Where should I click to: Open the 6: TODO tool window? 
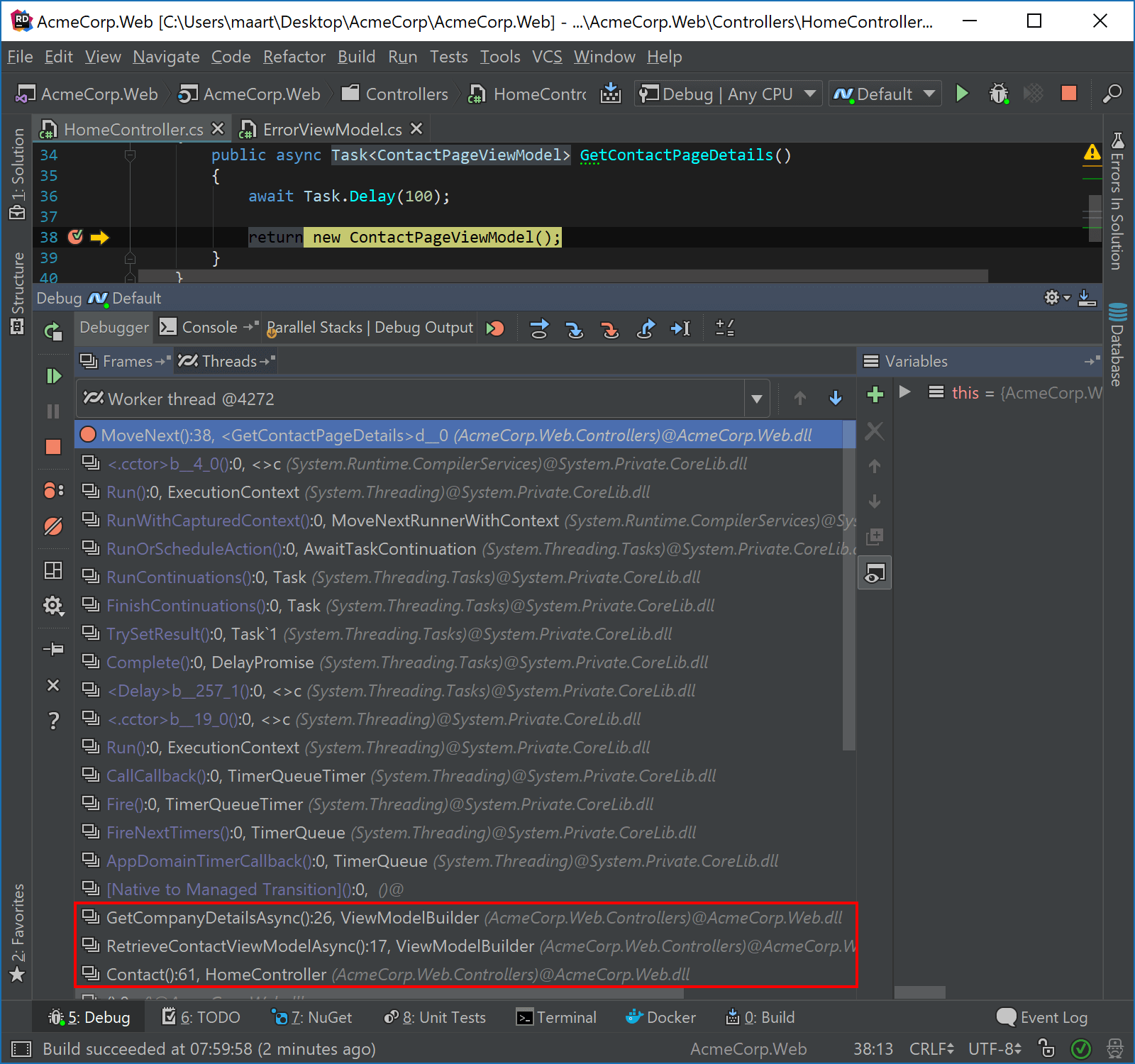201,1017
